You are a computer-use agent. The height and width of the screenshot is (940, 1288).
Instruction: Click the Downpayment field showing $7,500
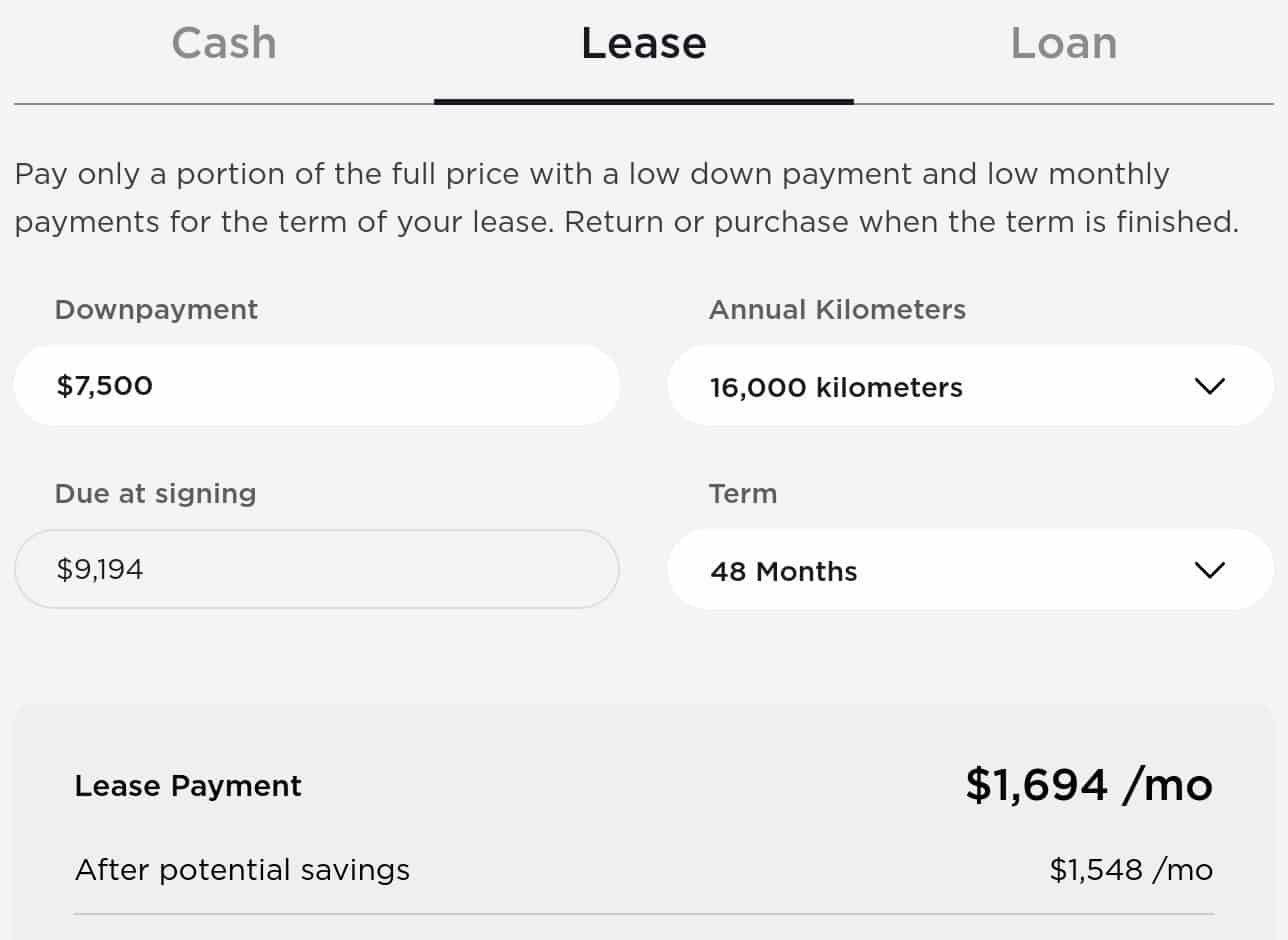pos(316,386)
